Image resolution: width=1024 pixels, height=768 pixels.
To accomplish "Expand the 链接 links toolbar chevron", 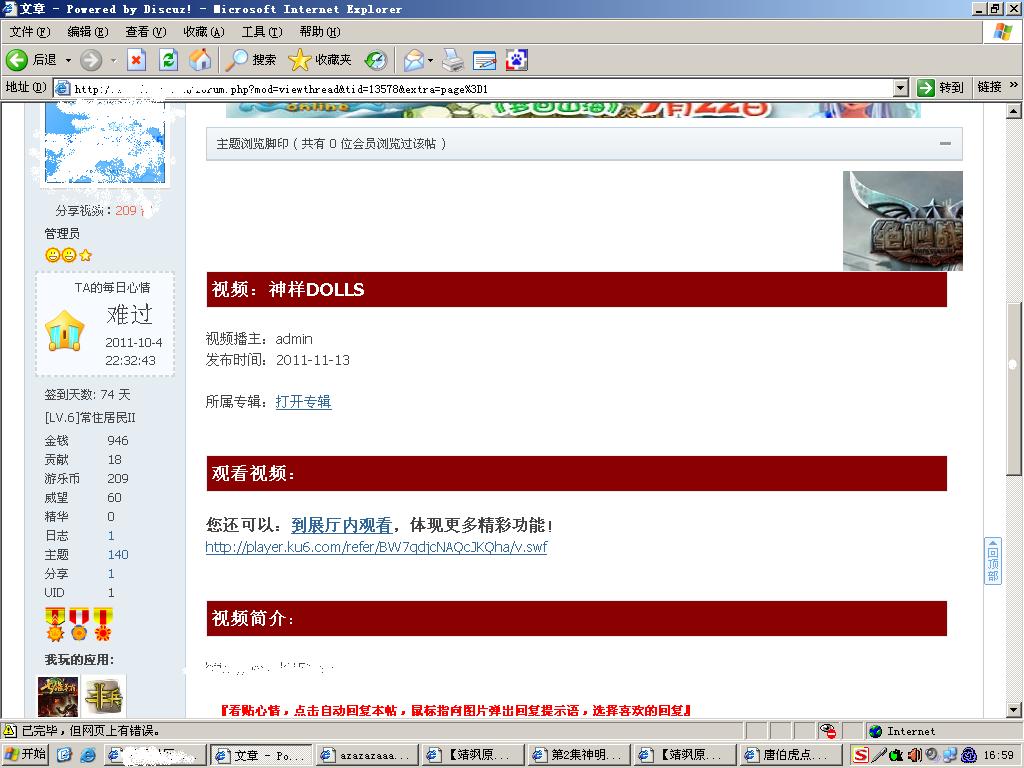I will [x=1014, y=85].
